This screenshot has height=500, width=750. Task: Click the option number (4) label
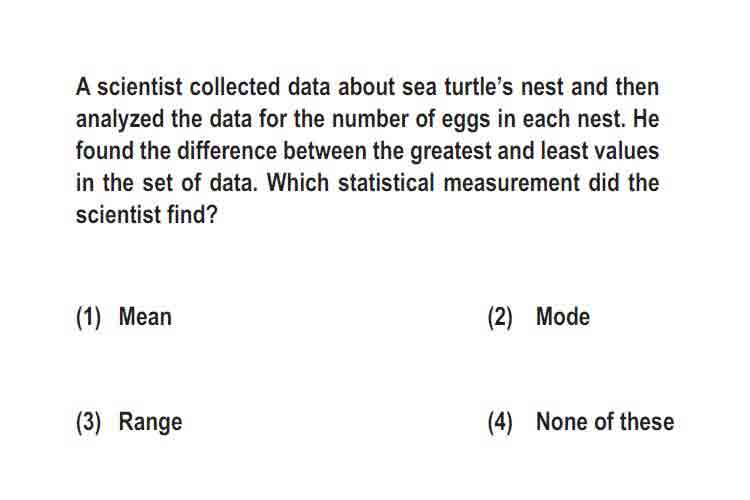pos(500,422)
